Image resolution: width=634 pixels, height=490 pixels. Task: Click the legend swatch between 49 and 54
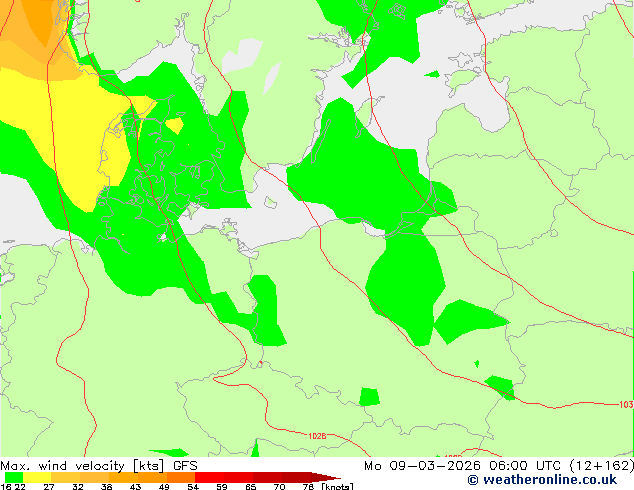(x=181, y=477)
